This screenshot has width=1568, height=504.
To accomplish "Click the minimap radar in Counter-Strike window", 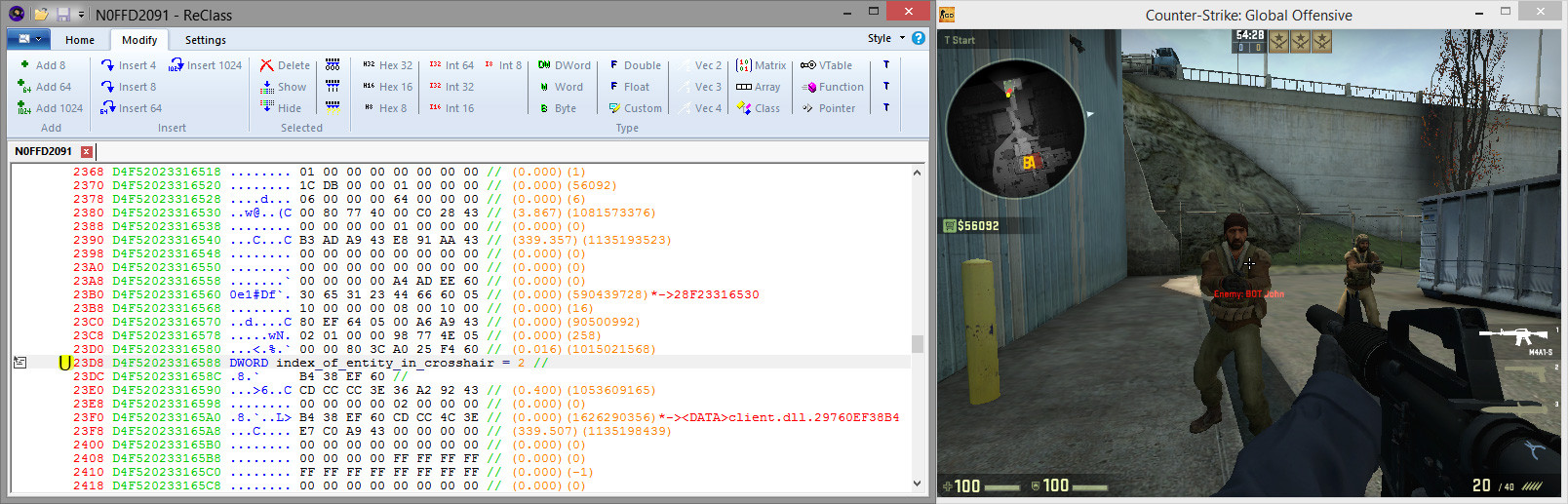I will (x=1015, y=128).
